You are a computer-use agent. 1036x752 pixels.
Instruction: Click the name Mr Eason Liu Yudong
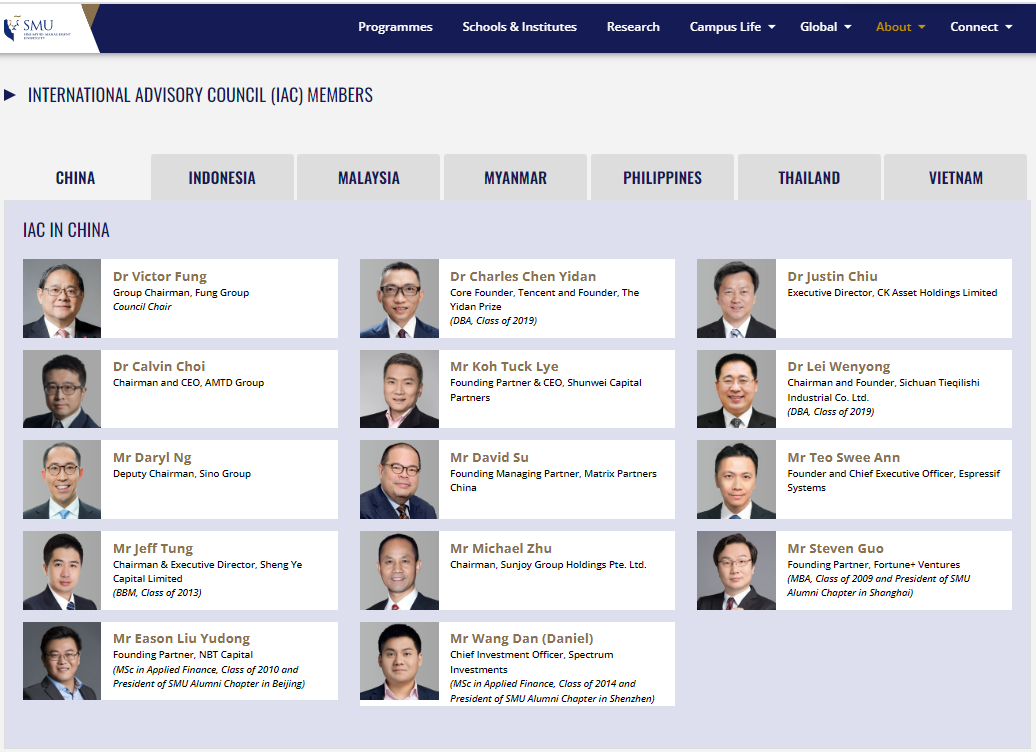[182, 638]
